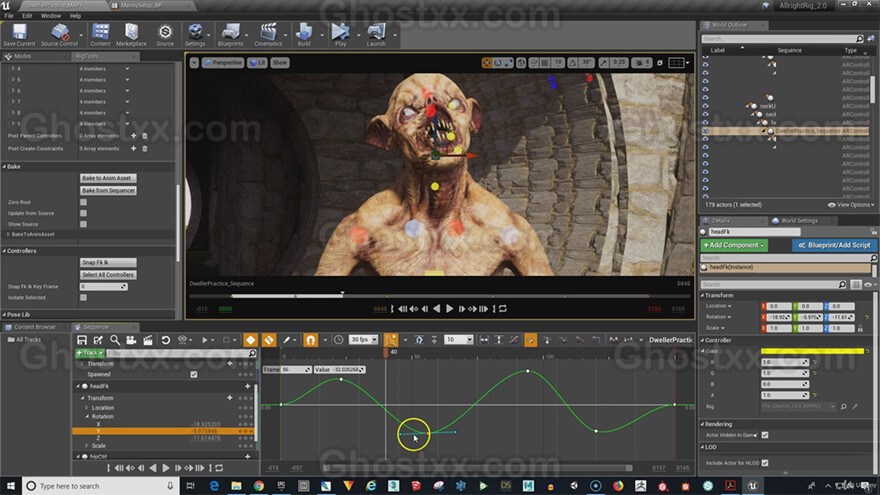The image size is (880, 495).
Task: Toggle Actor Hidden In Game checkbox
Action: click(765, 435)
